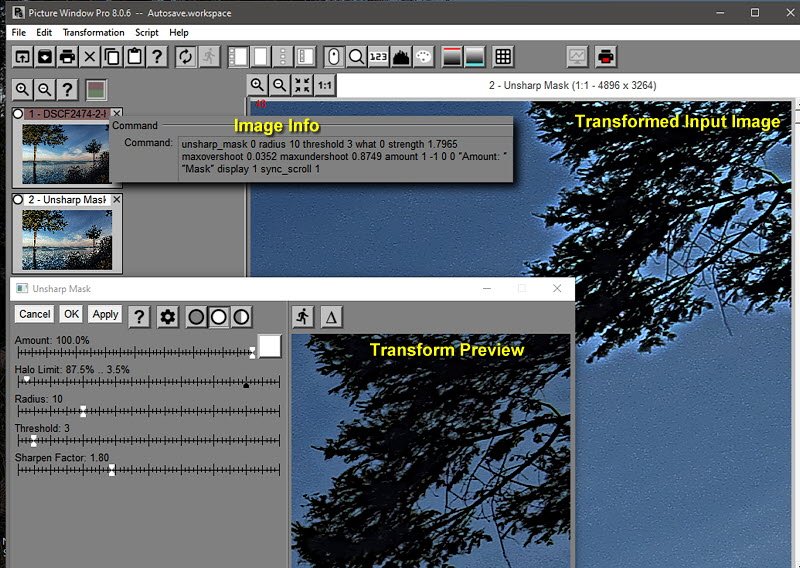Click the Unsharp Mask image thumbnail
The height and width of the screenshot is (568, 800).
coord(66,239)
